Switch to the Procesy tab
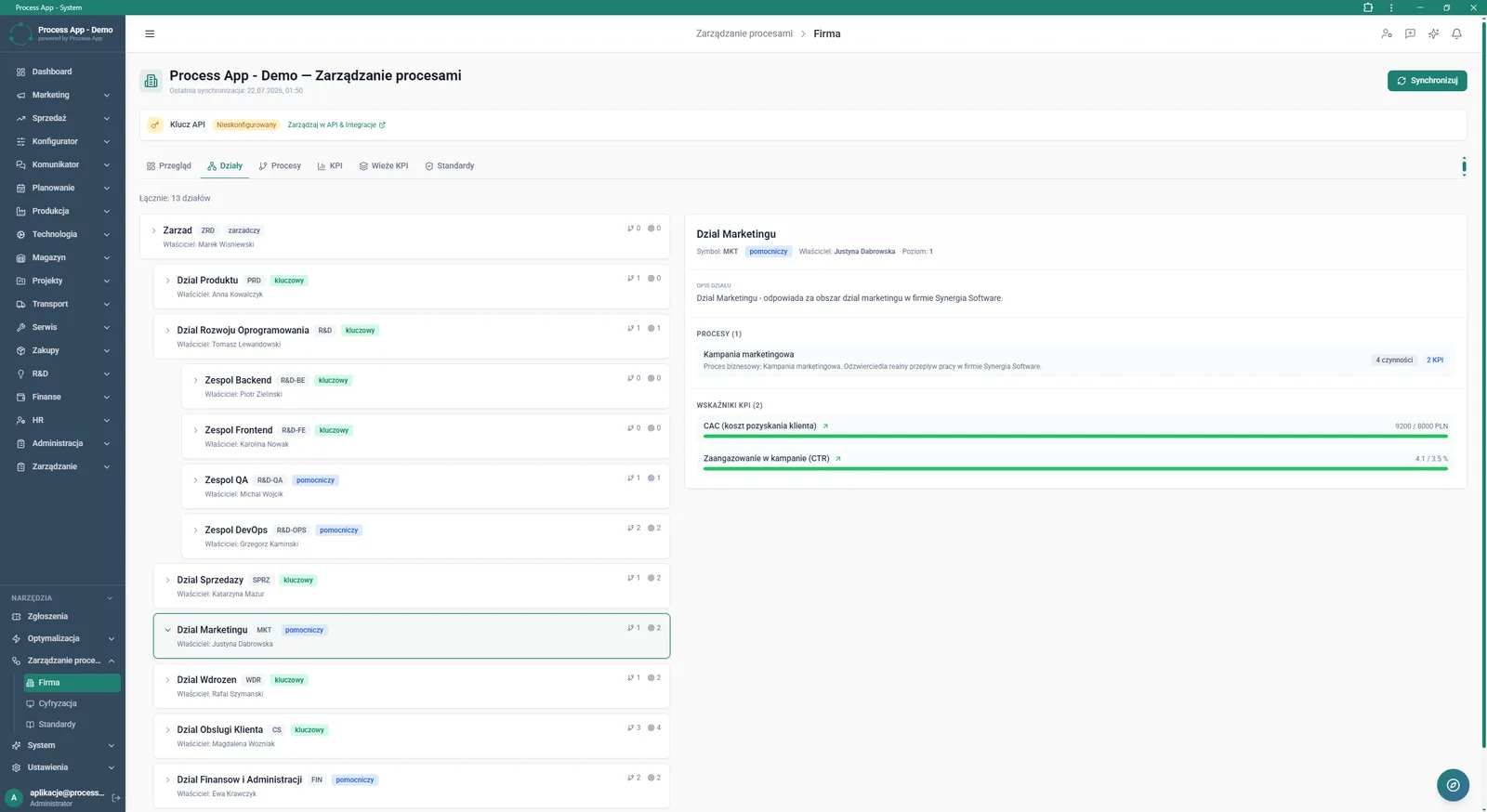 point(280,165)
